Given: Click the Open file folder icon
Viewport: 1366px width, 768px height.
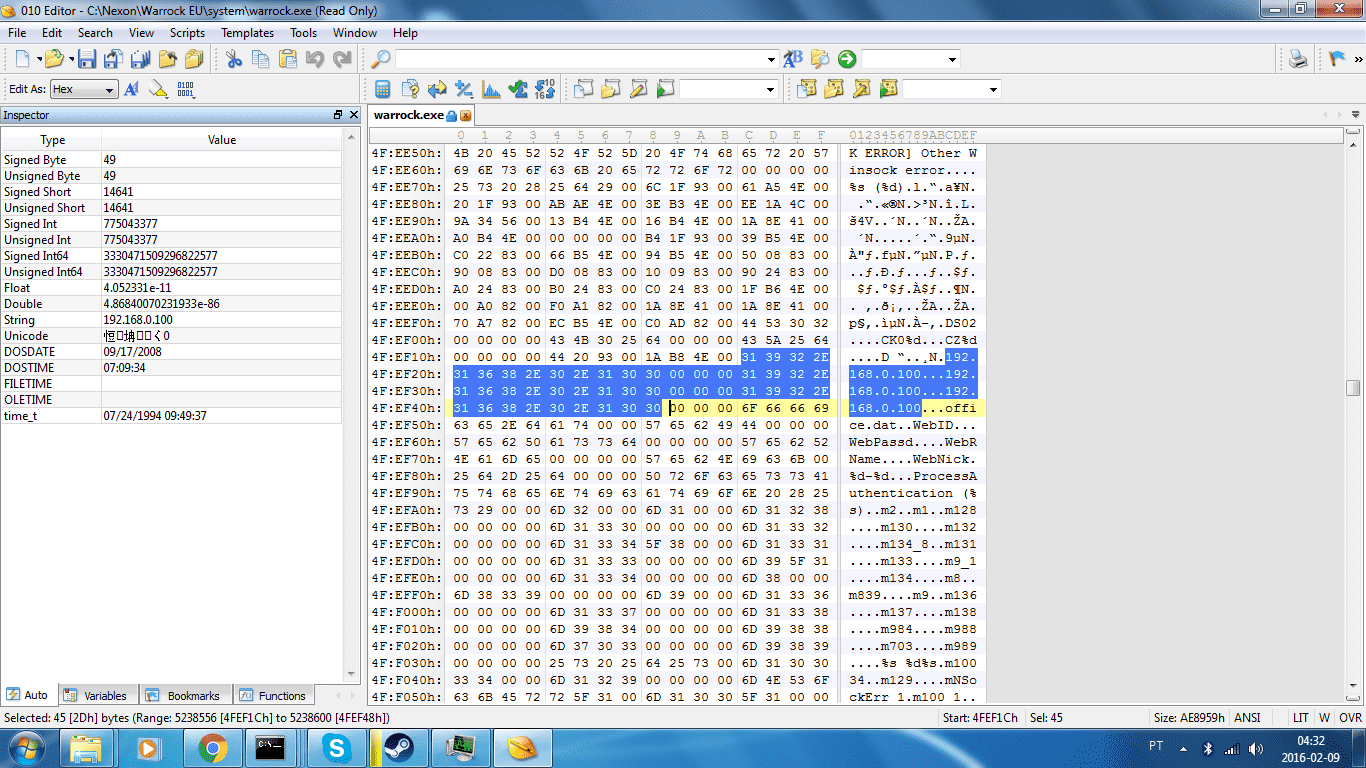Looking at the screenshot, I should [x=54, y=59].
